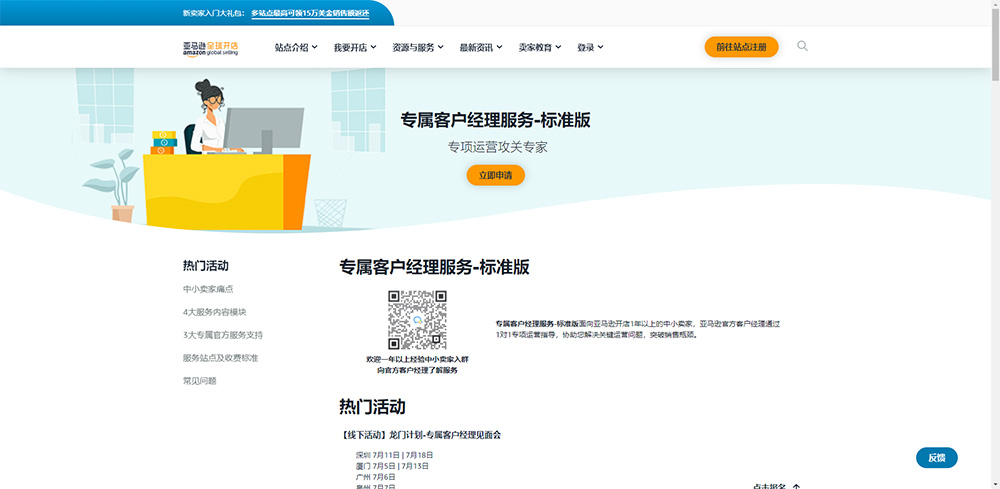Expand the 登录 dropdown
Viewport: 1000px width, 489px height.
pyautogui.click(x=590, y=47)
